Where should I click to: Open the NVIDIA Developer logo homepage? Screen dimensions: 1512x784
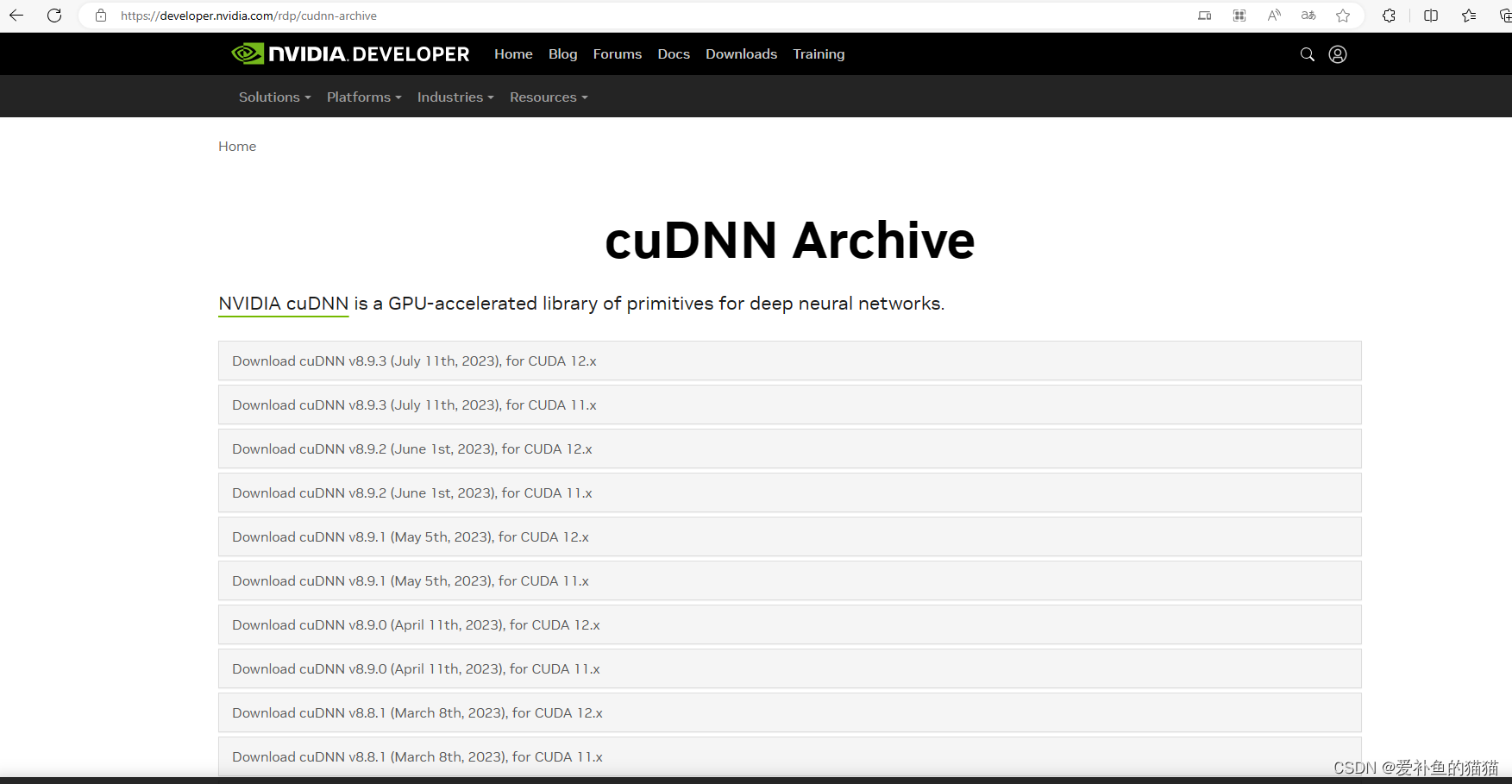click(350, 53)
